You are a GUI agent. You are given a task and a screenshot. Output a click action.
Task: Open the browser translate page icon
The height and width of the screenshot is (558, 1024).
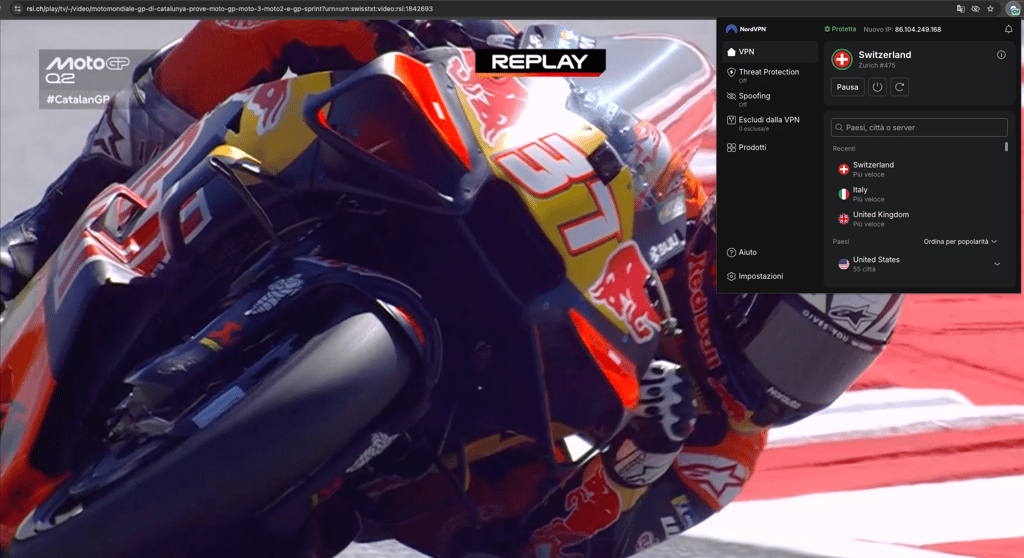961,8
